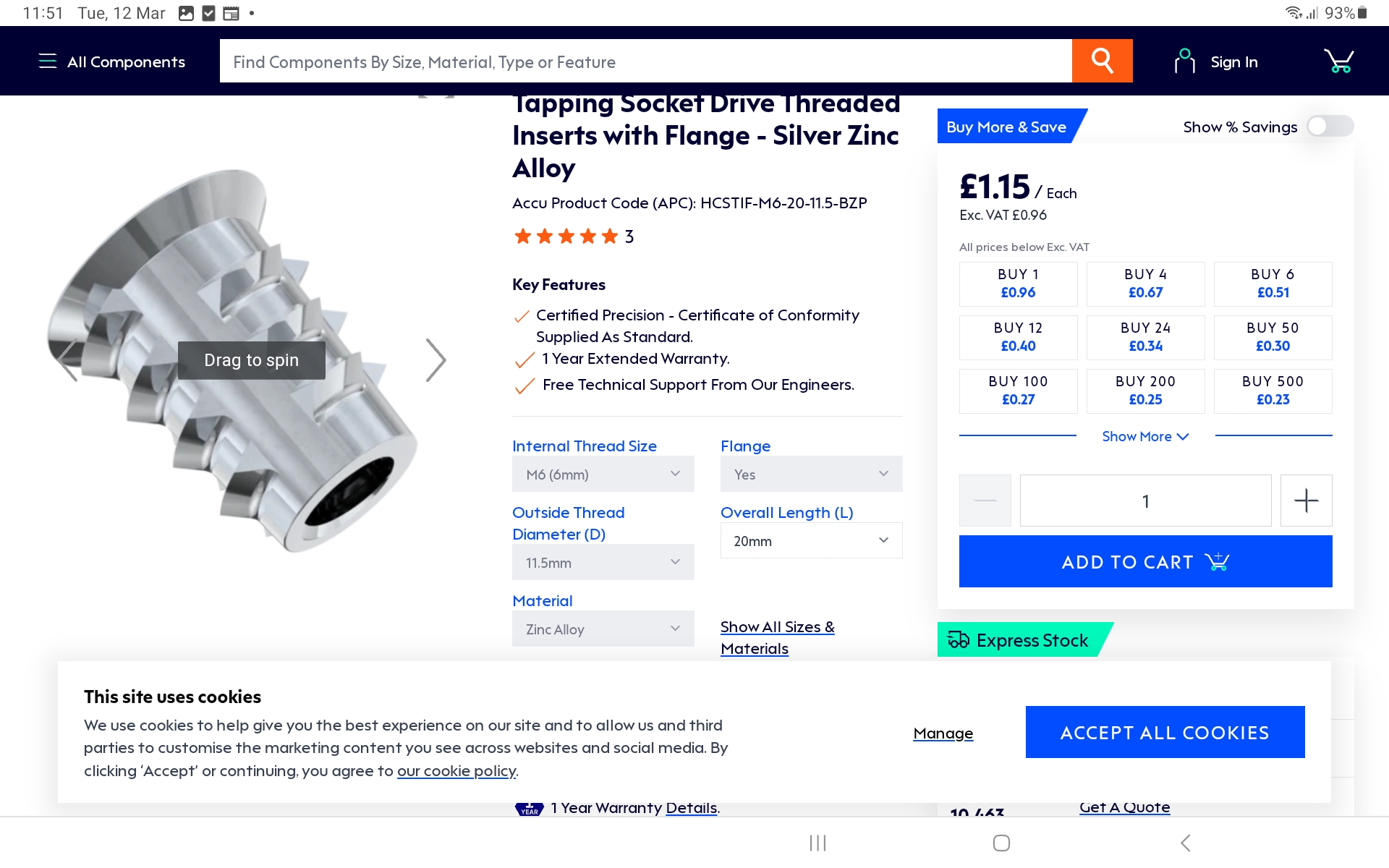Toggle the Show % Savings switch
Screen dimensions: 1389x868
click(1330, 127)
